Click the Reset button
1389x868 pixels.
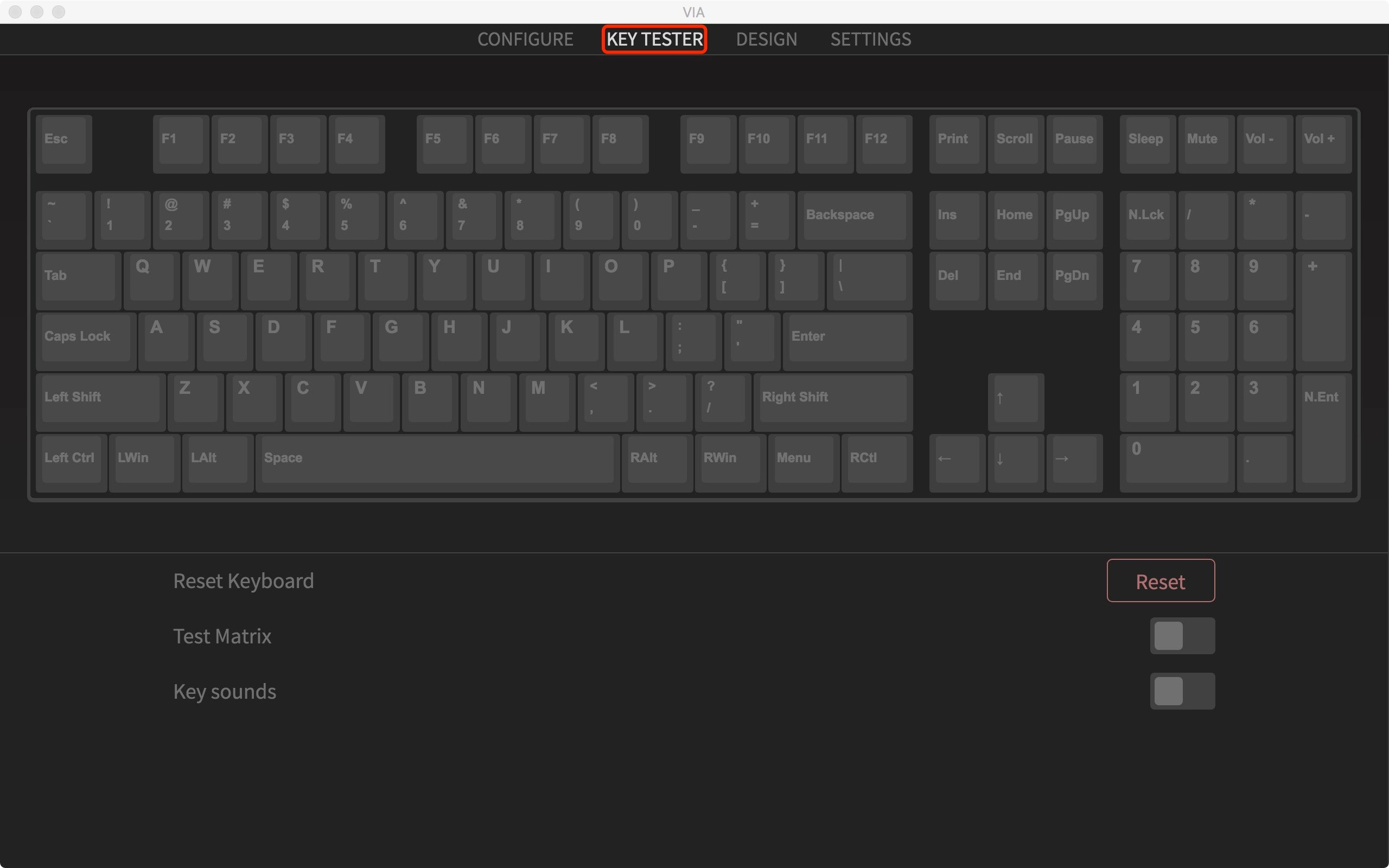(1160, 580)
